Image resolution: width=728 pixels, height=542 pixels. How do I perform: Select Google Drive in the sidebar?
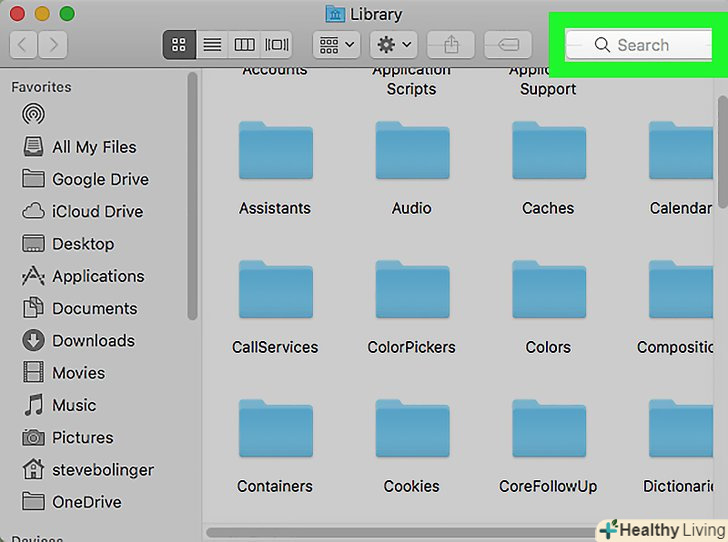point(85,179)
